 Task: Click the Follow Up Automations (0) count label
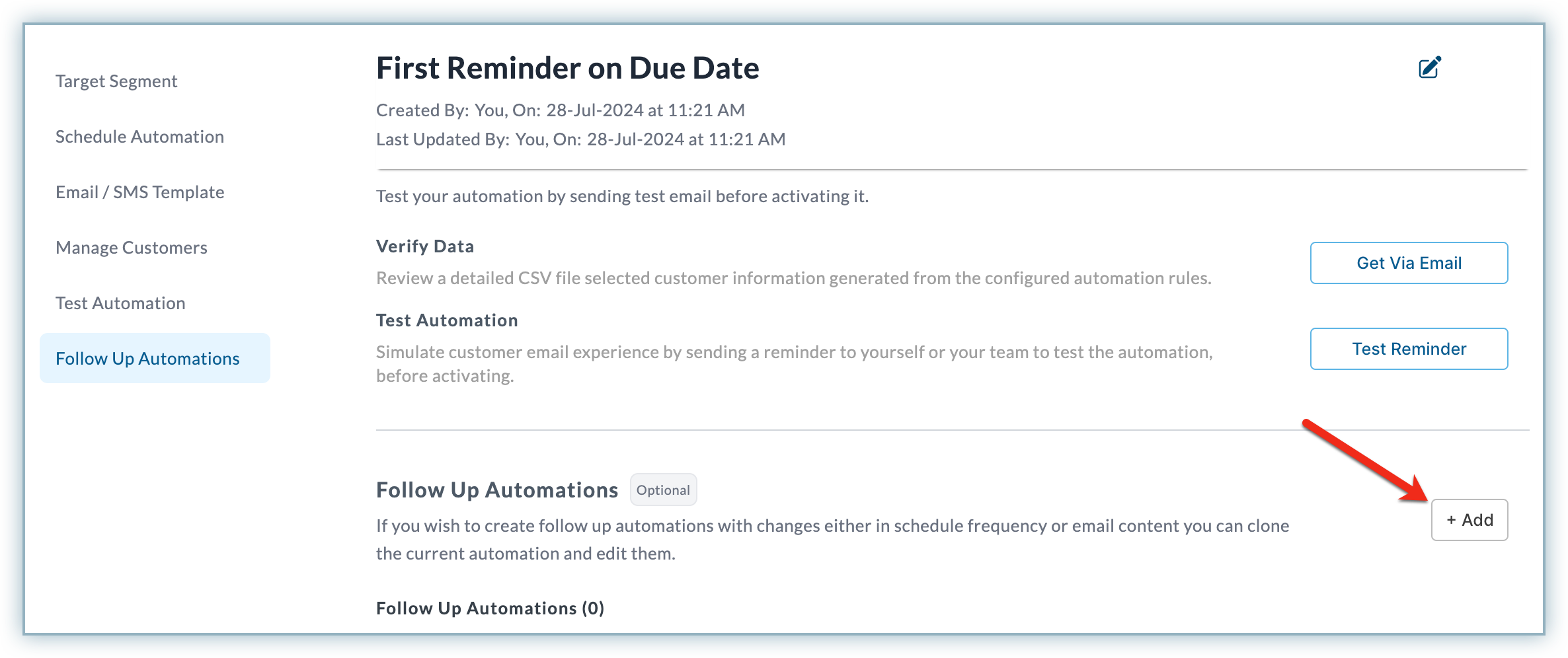point(490,608)
